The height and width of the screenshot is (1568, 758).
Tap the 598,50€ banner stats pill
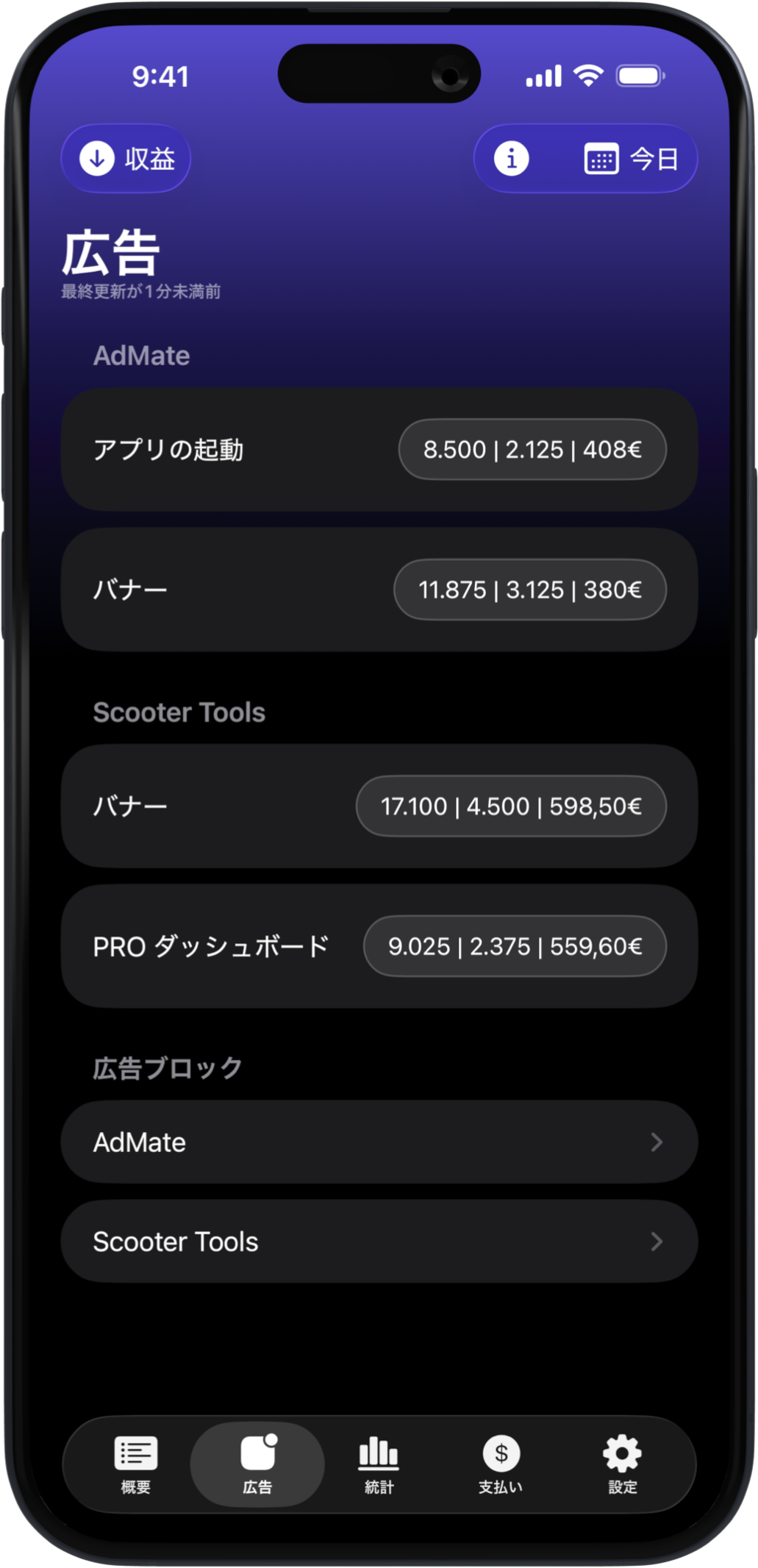click(511, 806)
